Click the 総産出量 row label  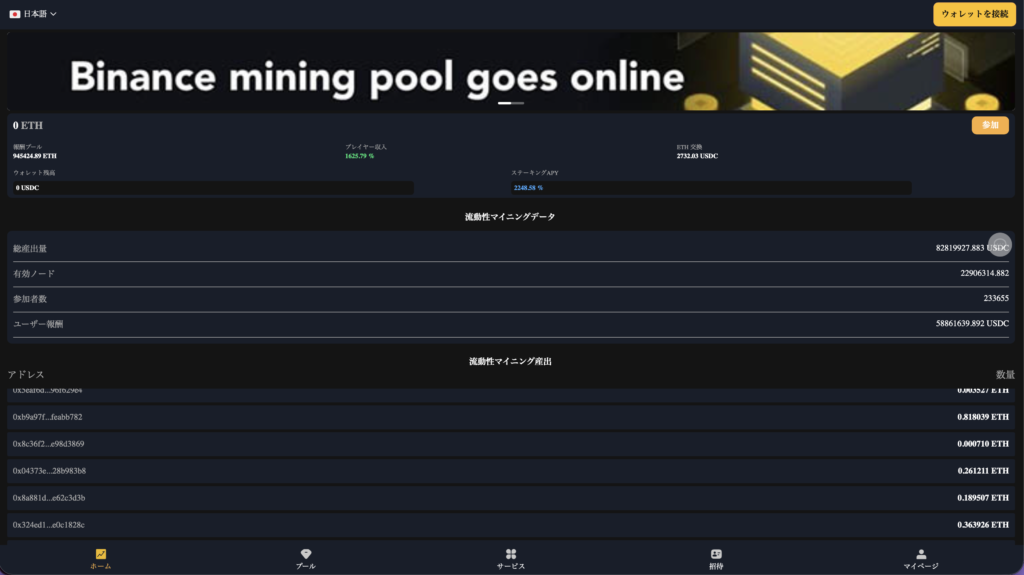[30, 248]
